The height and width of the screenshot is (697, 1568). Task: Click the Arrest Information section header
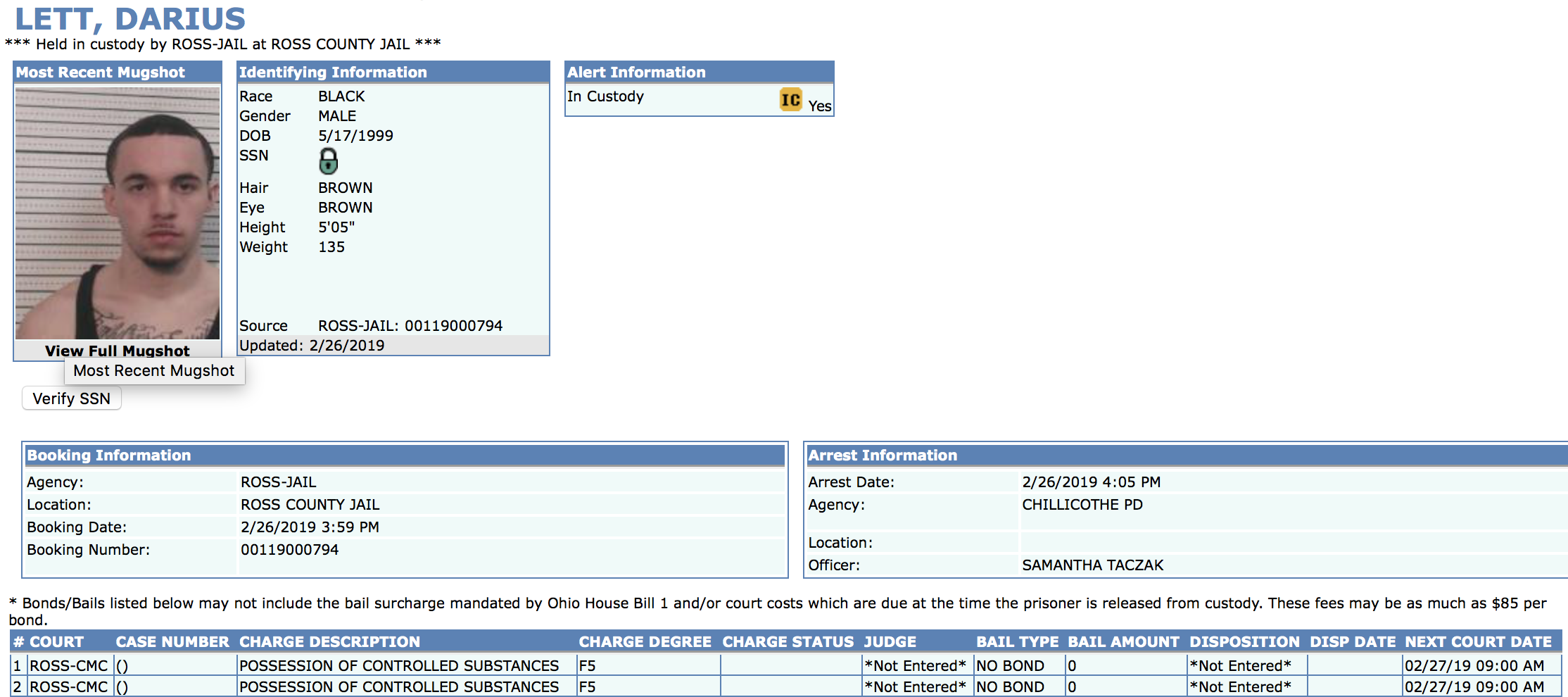pyautogui.click(x=1187, y=455)
